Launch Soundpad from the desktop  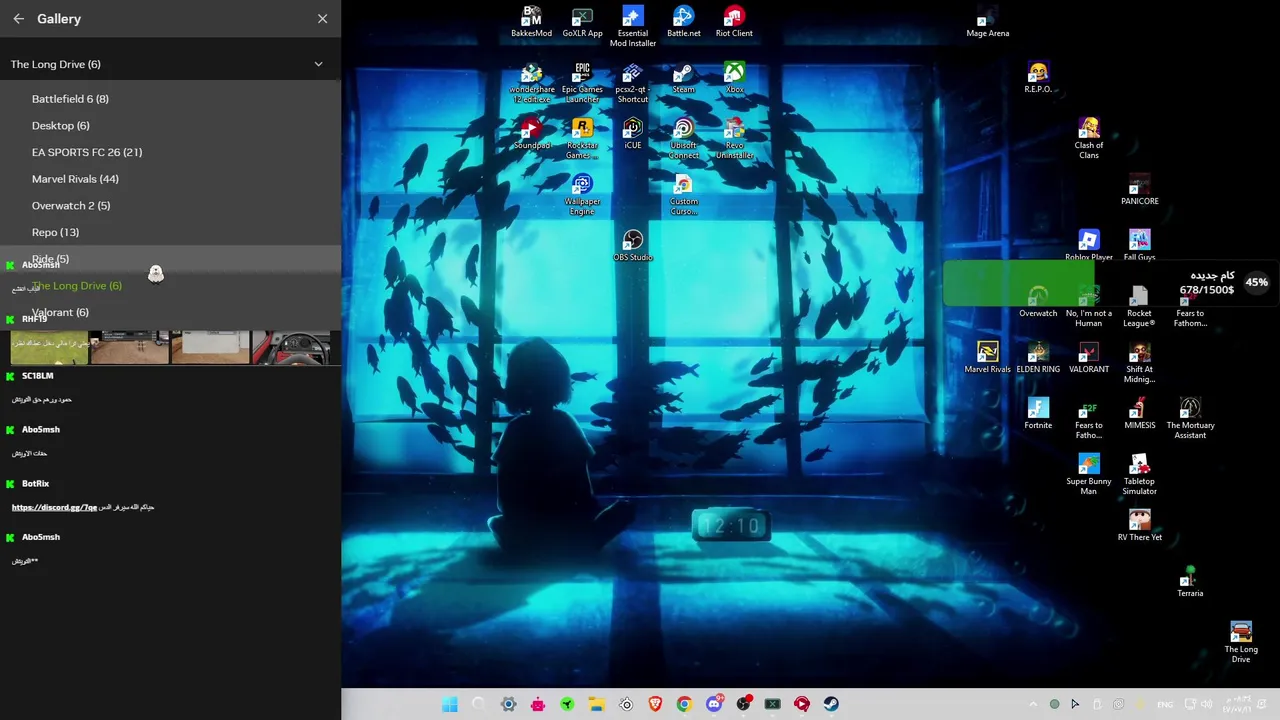pos(531,134)
